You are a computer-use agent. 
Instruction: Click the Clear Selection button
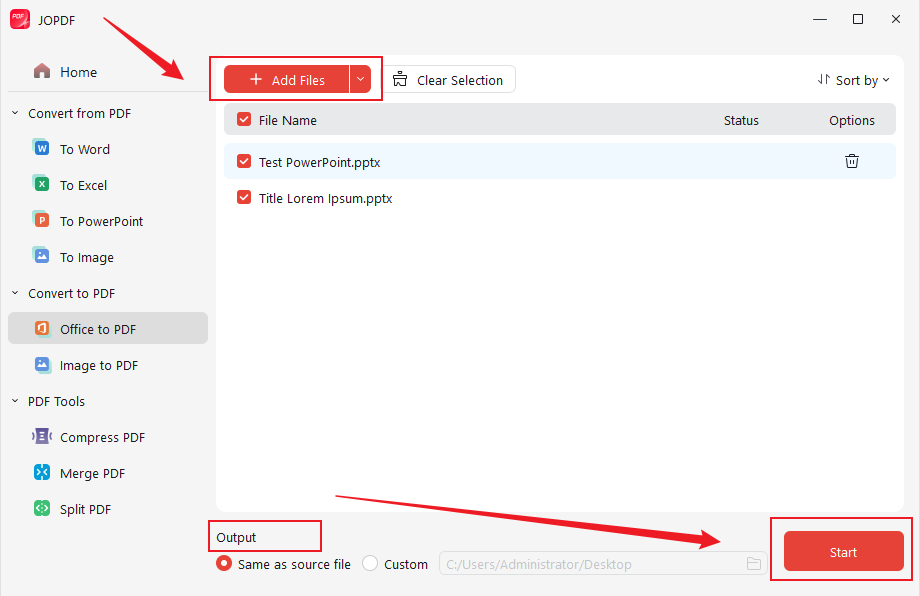[x=450, y=78]
